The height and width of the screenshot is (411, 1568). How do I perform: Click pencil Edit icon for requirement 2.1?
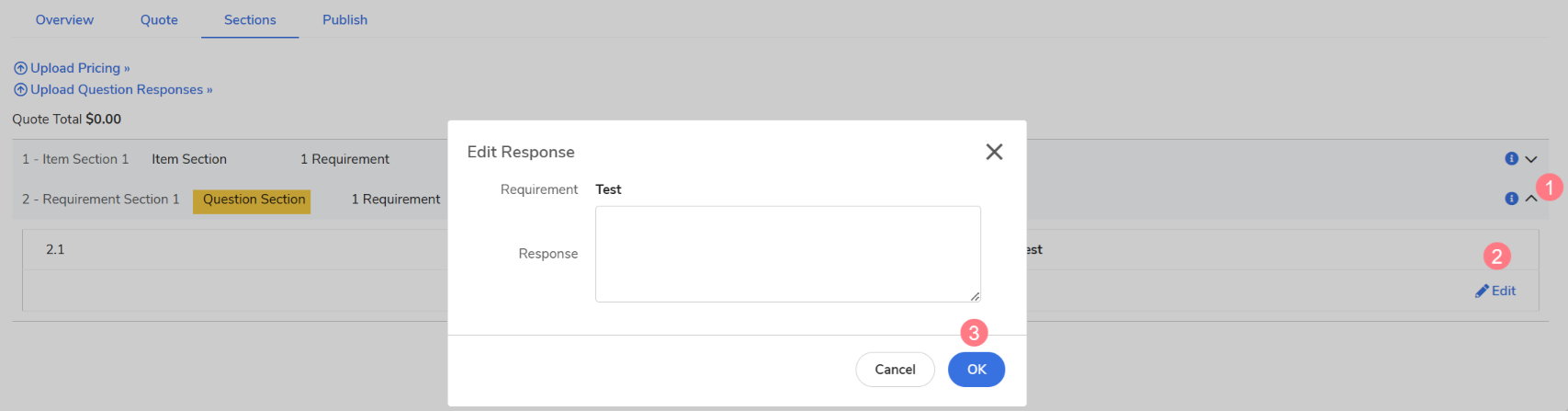click(x=1482, y=291)
